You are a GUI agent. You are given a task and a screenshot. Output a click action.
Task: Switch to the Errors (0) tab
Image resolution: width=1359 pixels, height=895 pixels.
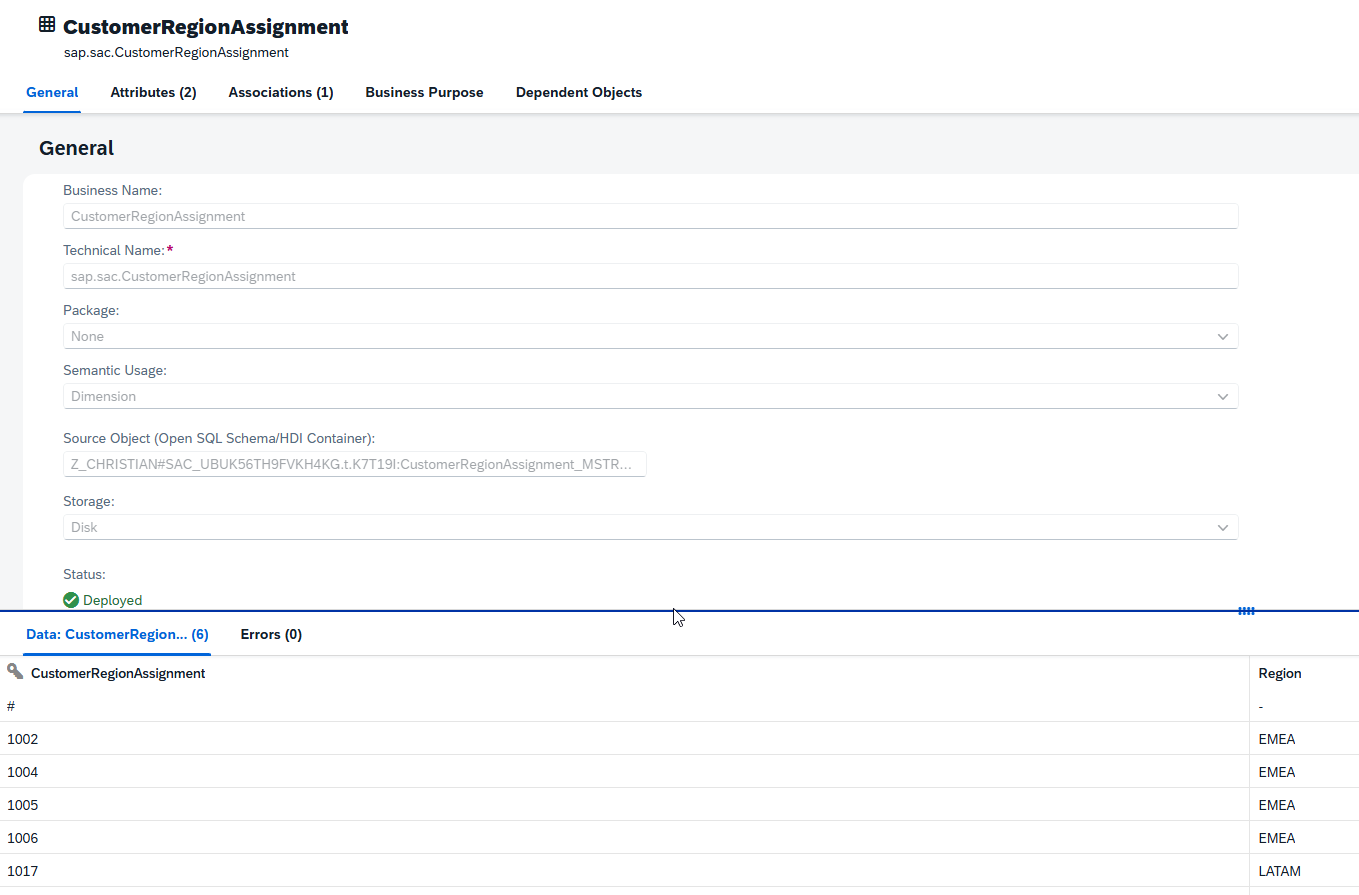click(271, 634)
